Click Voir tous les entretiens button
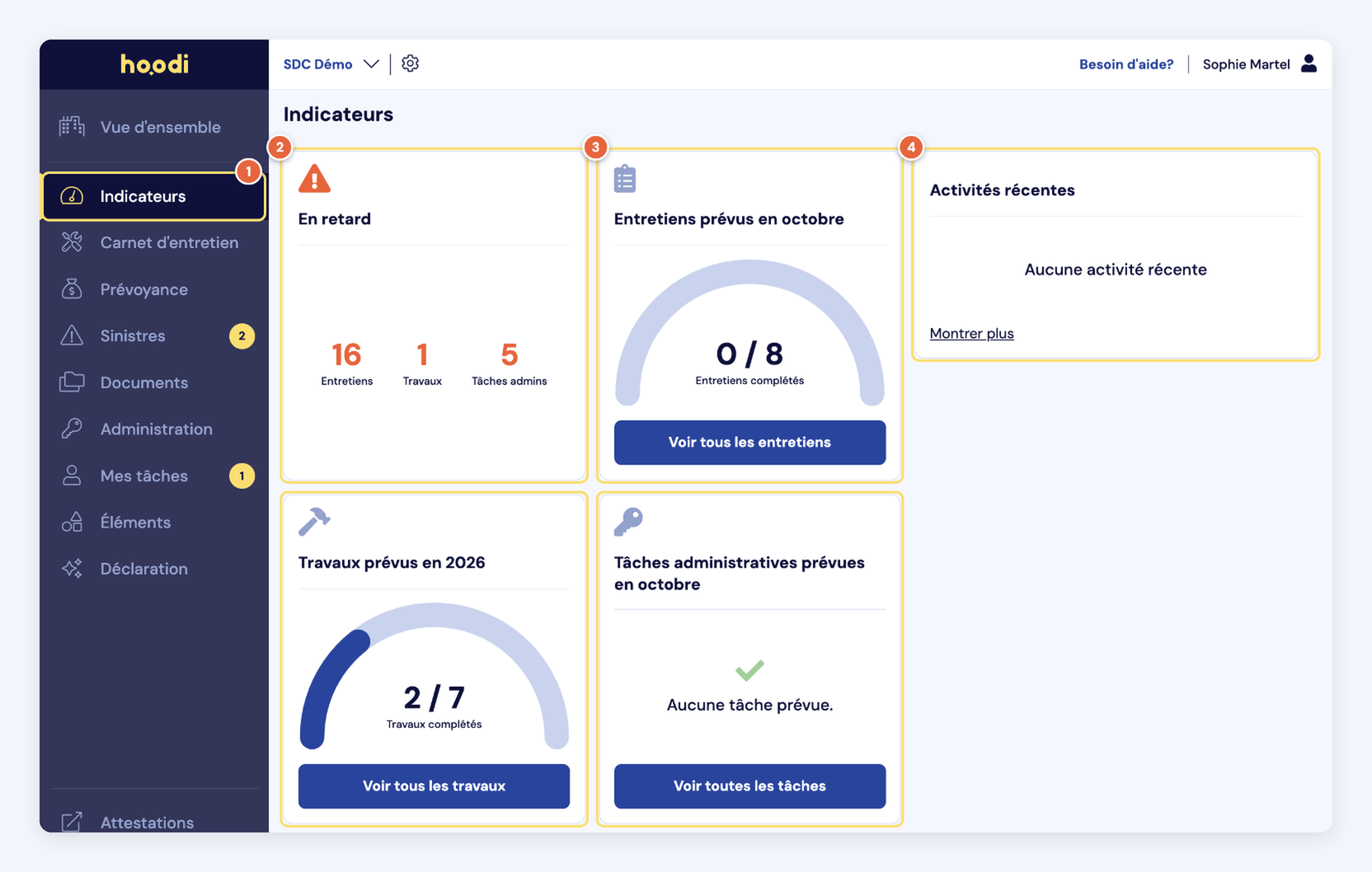 tap(749, 443)
